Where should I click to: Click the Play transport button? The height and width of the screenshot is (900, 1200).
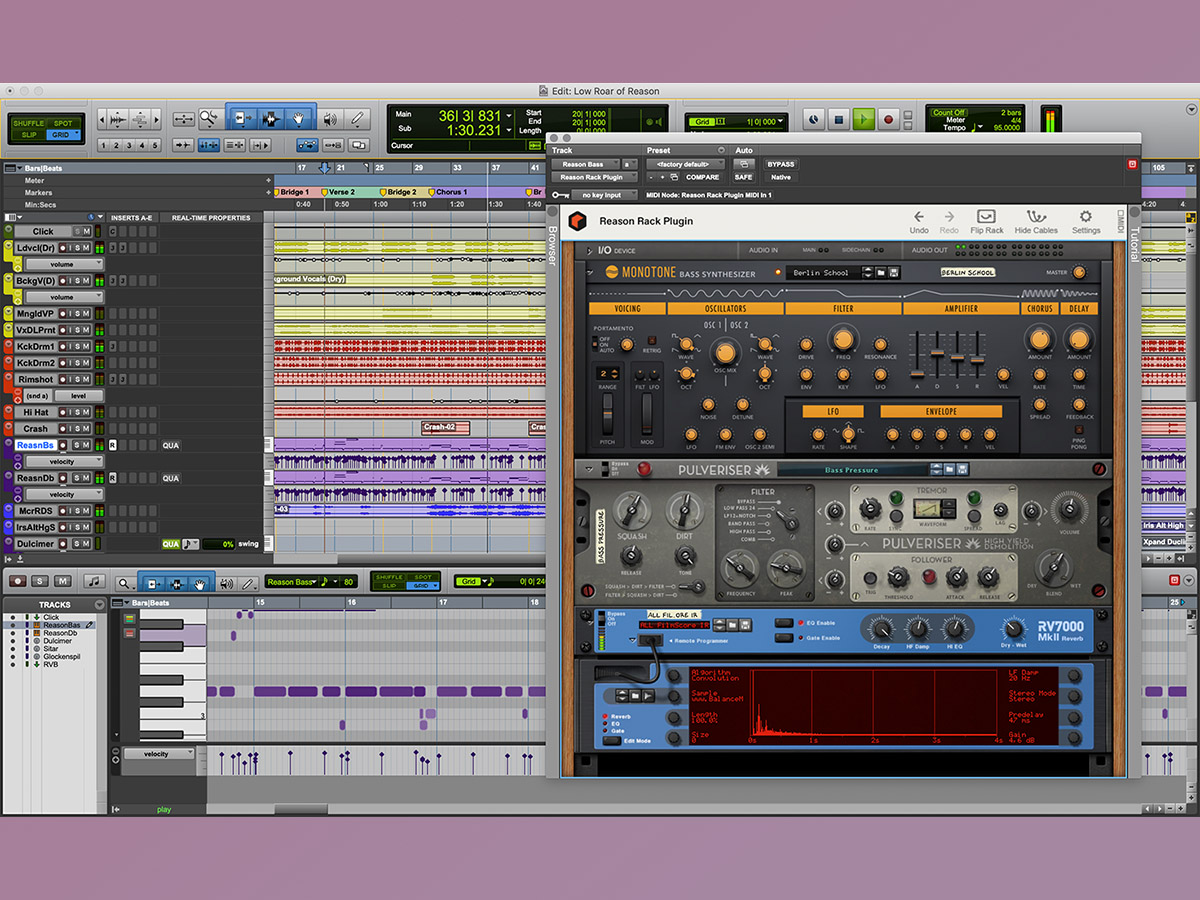[x=863, y=119]
